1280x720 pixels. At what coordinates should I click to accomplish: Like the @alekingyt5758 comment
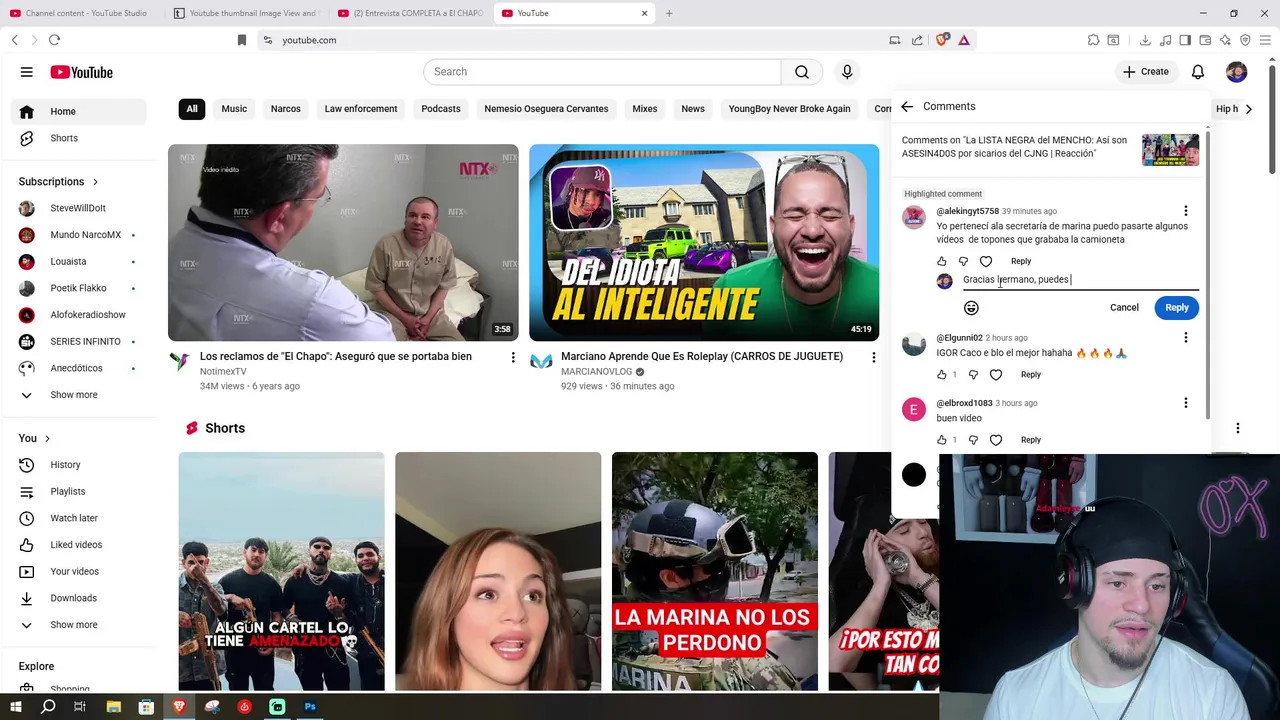[x=942, y=261]
